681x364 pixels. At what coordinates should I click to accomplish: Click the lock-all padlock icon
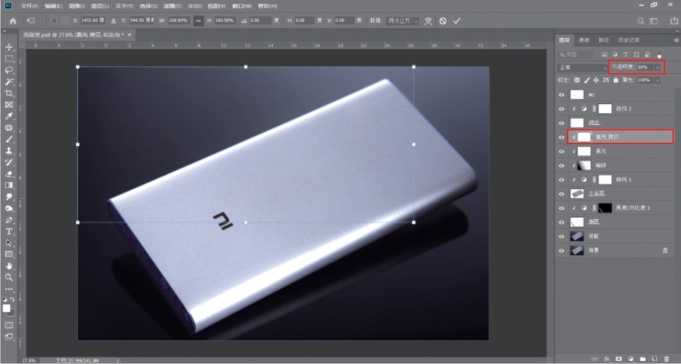point(615,80)
